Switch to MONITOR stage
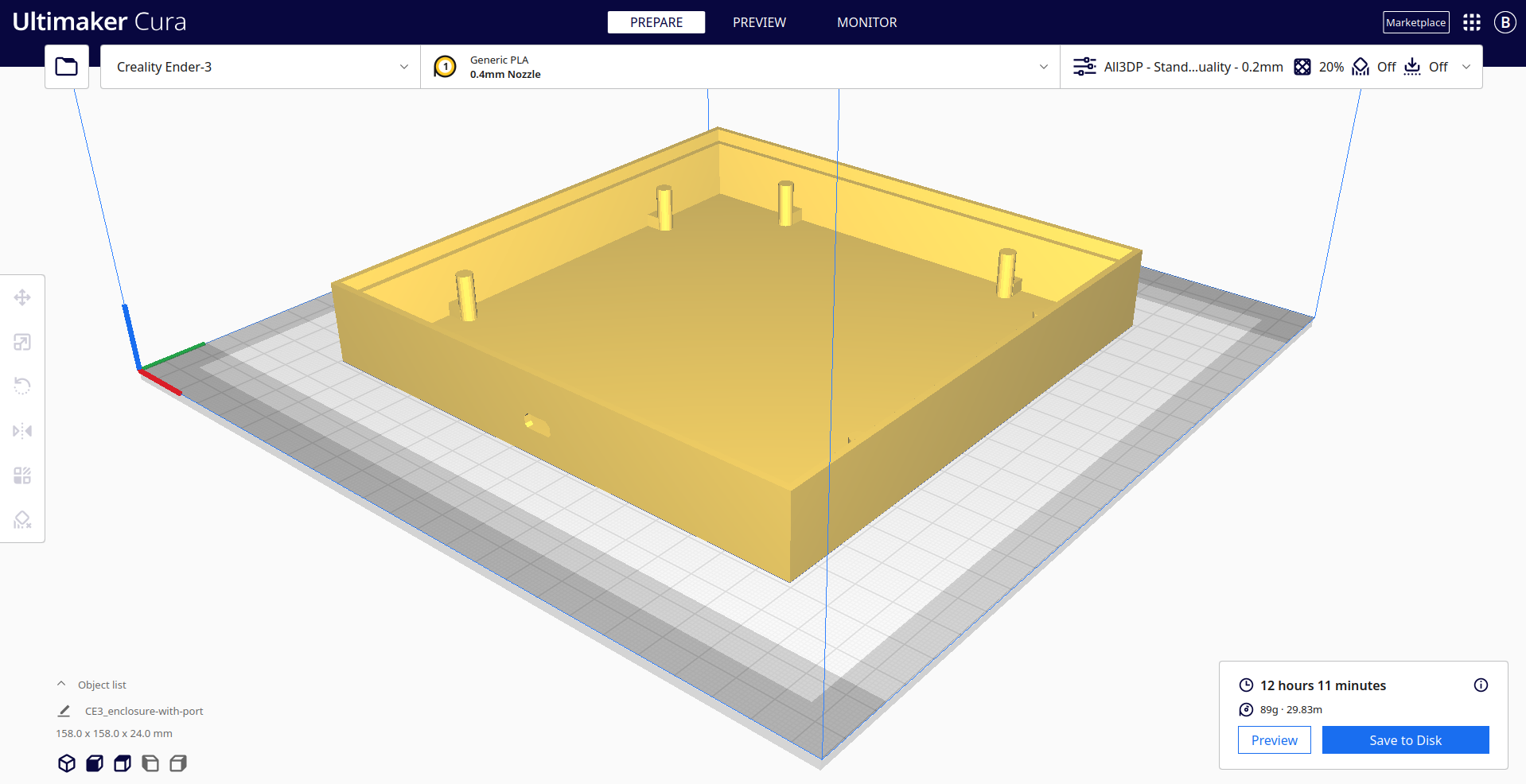The image size is (1526, 784). 866,22
